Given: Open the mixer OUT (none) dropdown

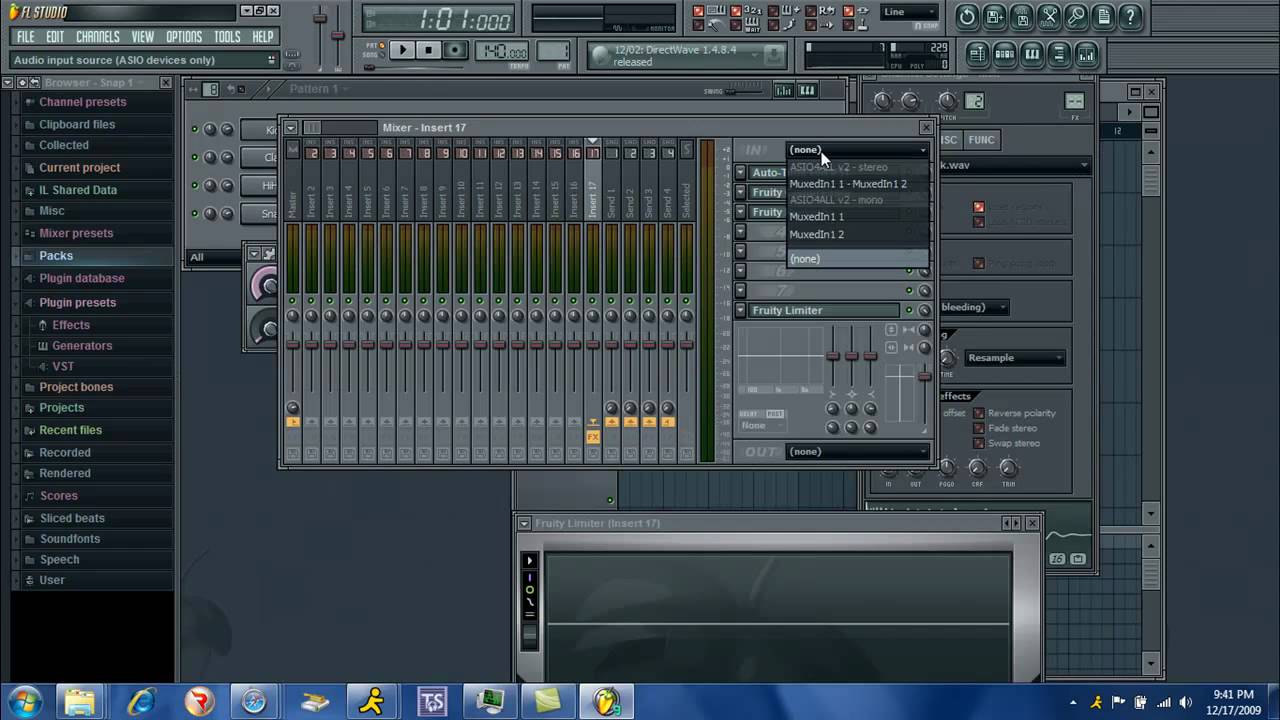Looking at the screenshot, I should [857, 451].
